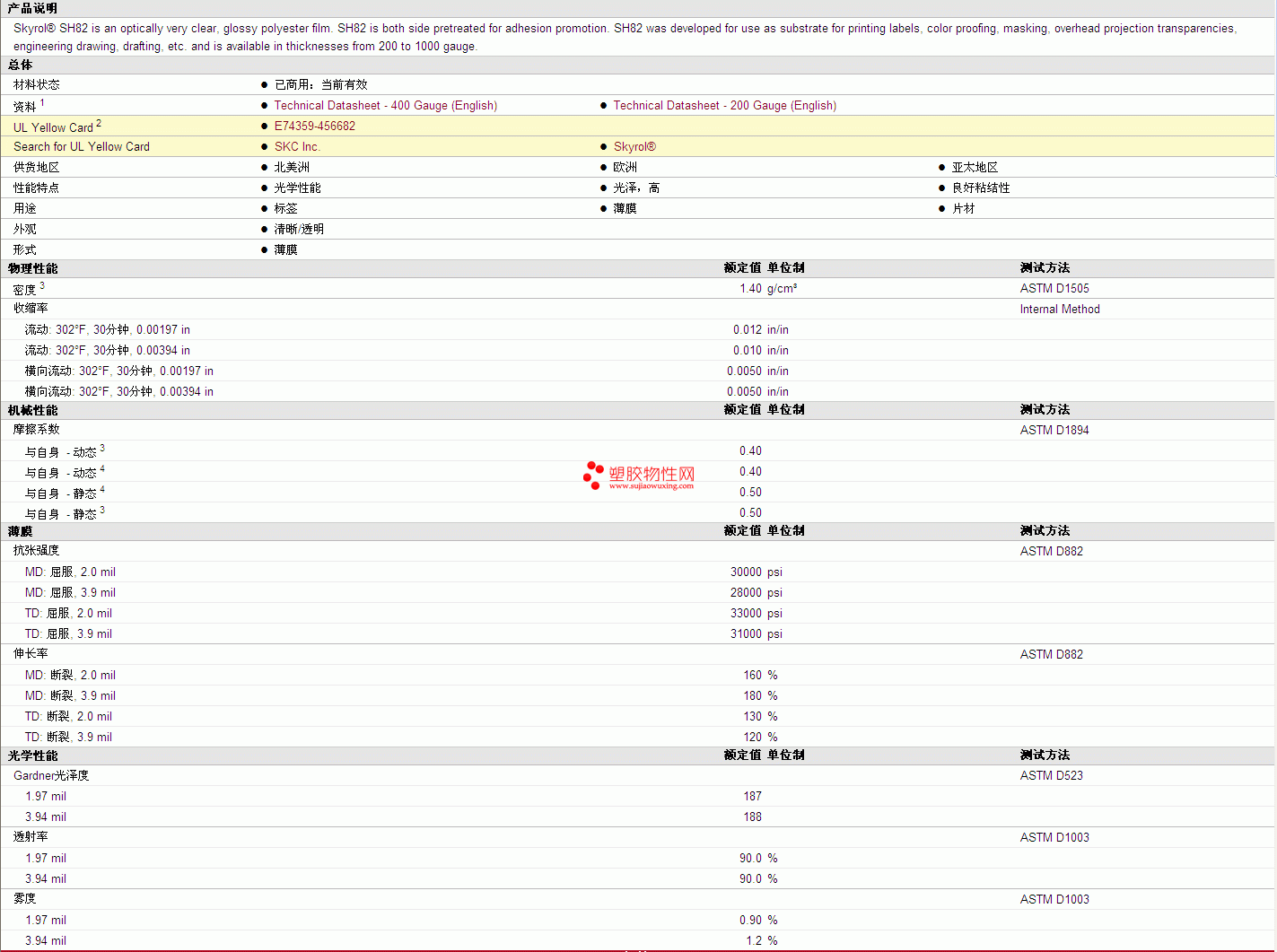Click the 清晰/透明 appearance entry
Image resolution: width=1277 pixels, height=952 pixels.
tap(299, 229)
